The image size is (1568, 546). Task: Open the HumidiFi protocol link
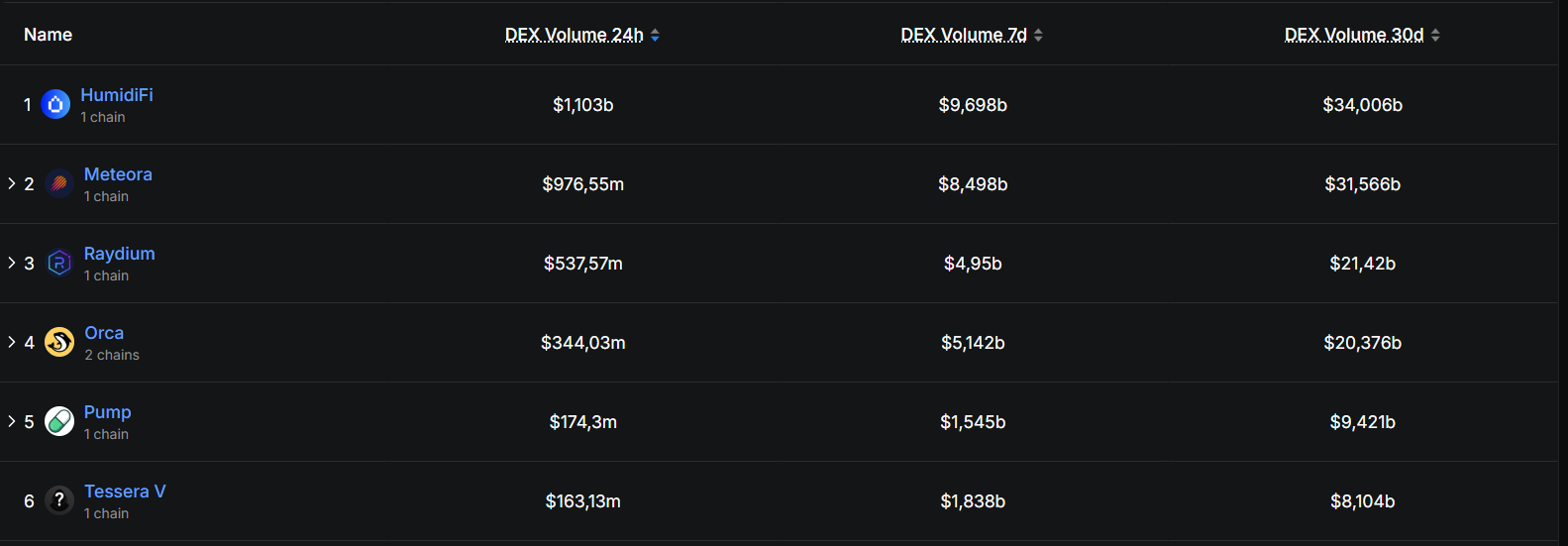tap(117, 95)
